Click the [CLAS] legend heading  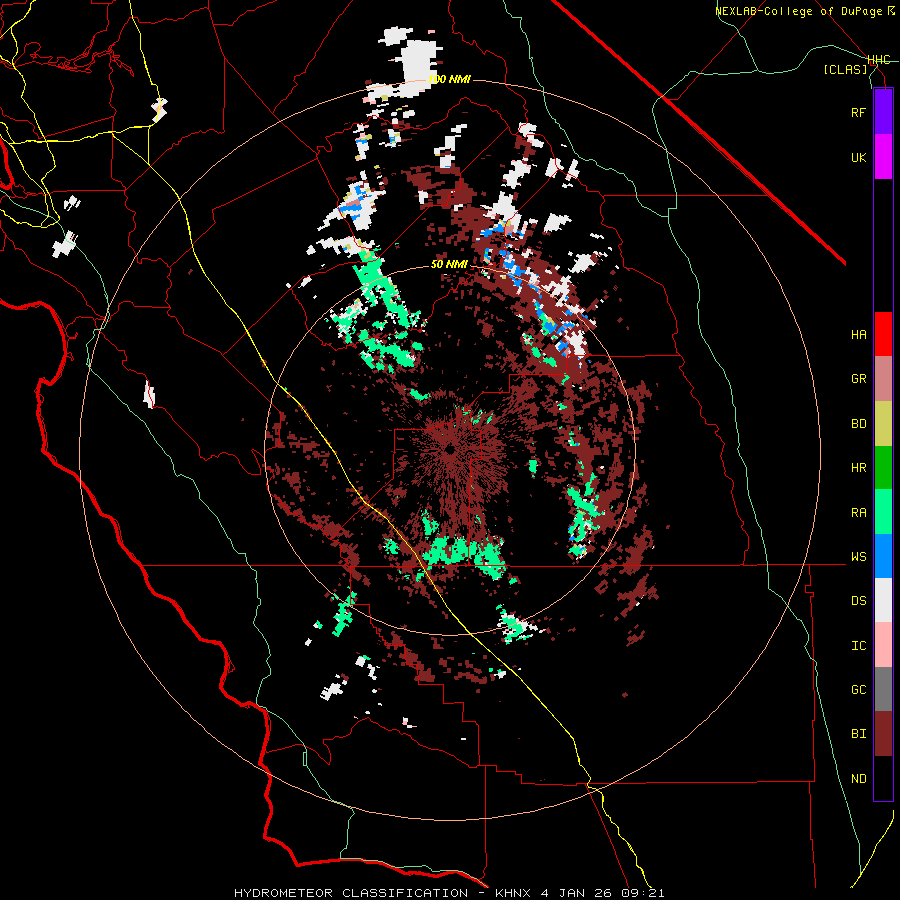click(x=845, y=69)
